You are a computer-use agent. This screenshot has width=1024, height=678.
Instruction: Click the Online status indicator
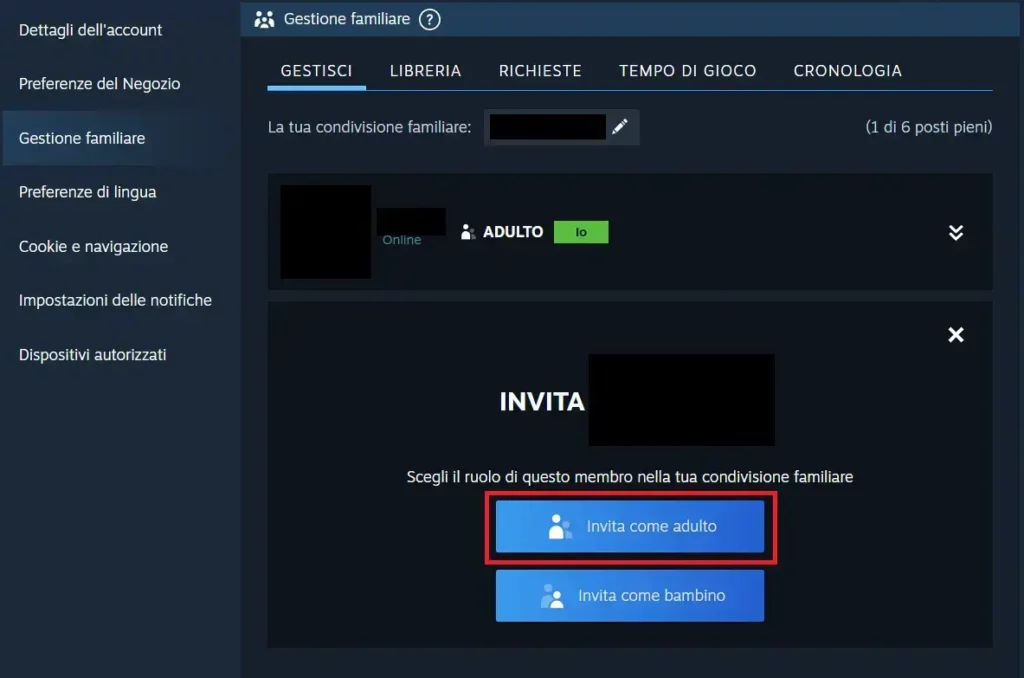401,239
